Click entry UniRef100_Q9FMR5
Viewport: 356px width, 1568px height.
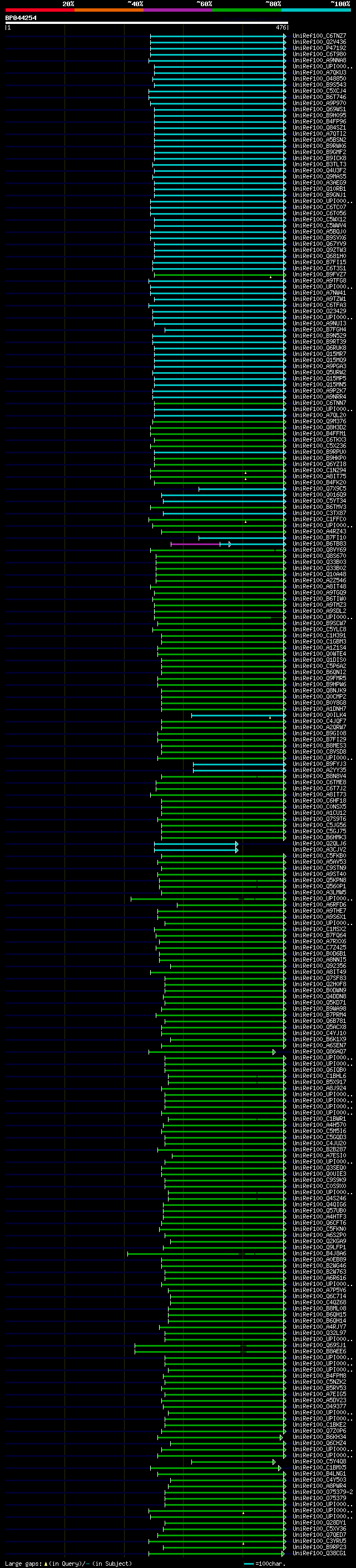pos(319,678)
